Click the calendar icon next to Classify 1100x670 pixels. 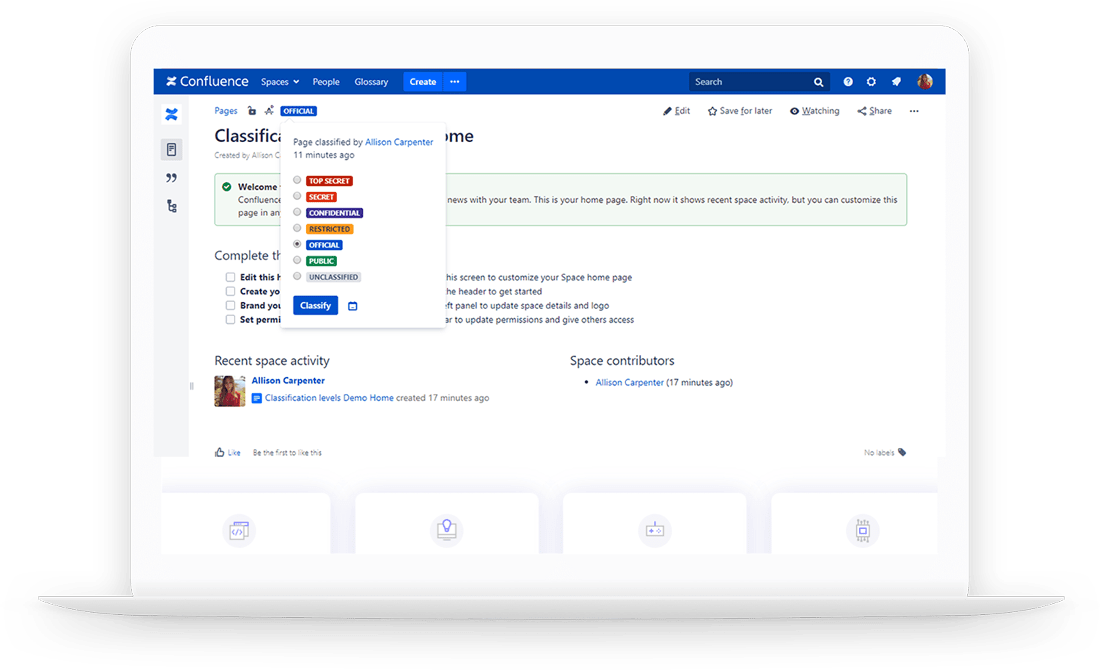[x=353, y=306]
